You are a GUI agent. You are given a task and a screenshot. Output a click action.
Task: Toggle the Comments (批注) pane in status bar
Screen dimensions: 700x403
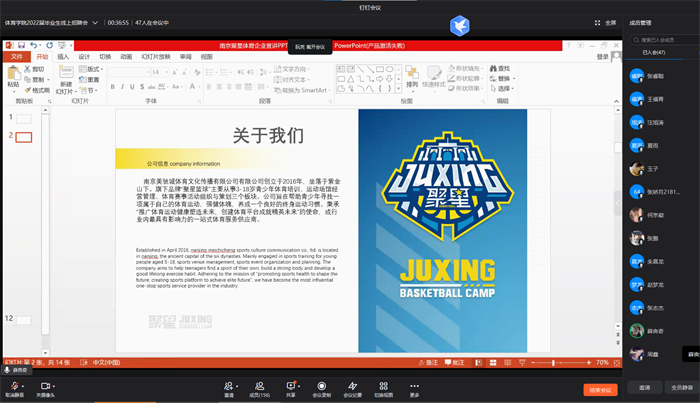[x=454, y=363]
